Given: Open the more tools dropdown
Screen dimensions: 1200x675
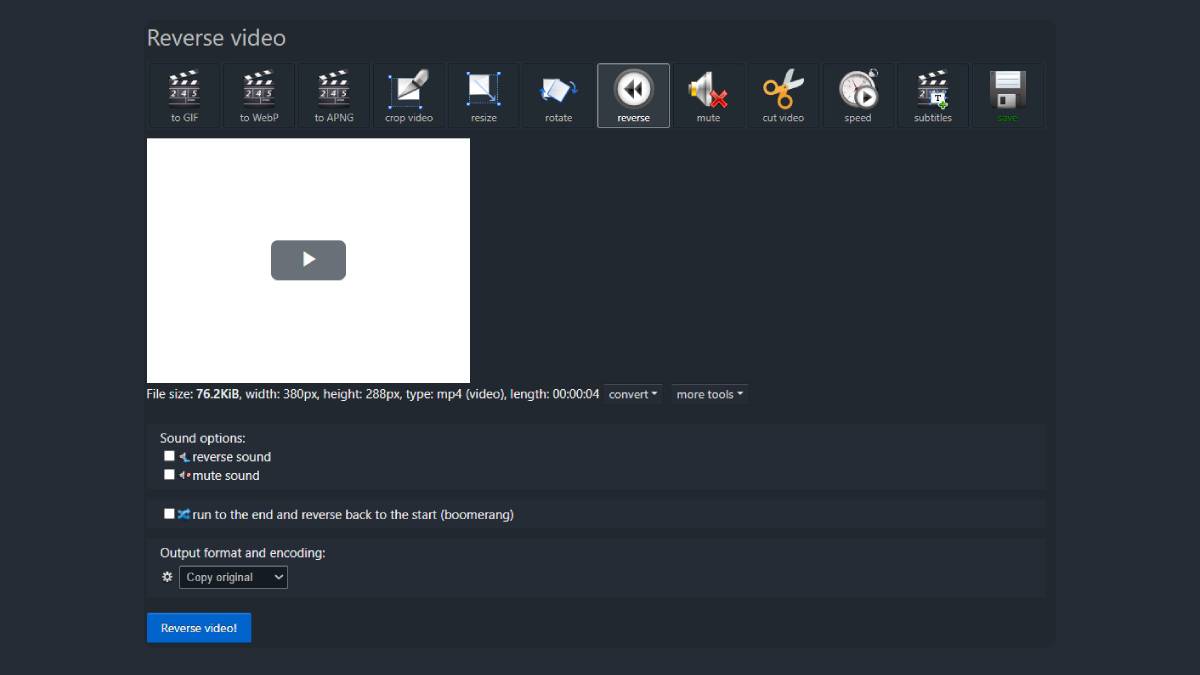Looking at the screenshot, I should pyautogui.click(x=709, y=394).
